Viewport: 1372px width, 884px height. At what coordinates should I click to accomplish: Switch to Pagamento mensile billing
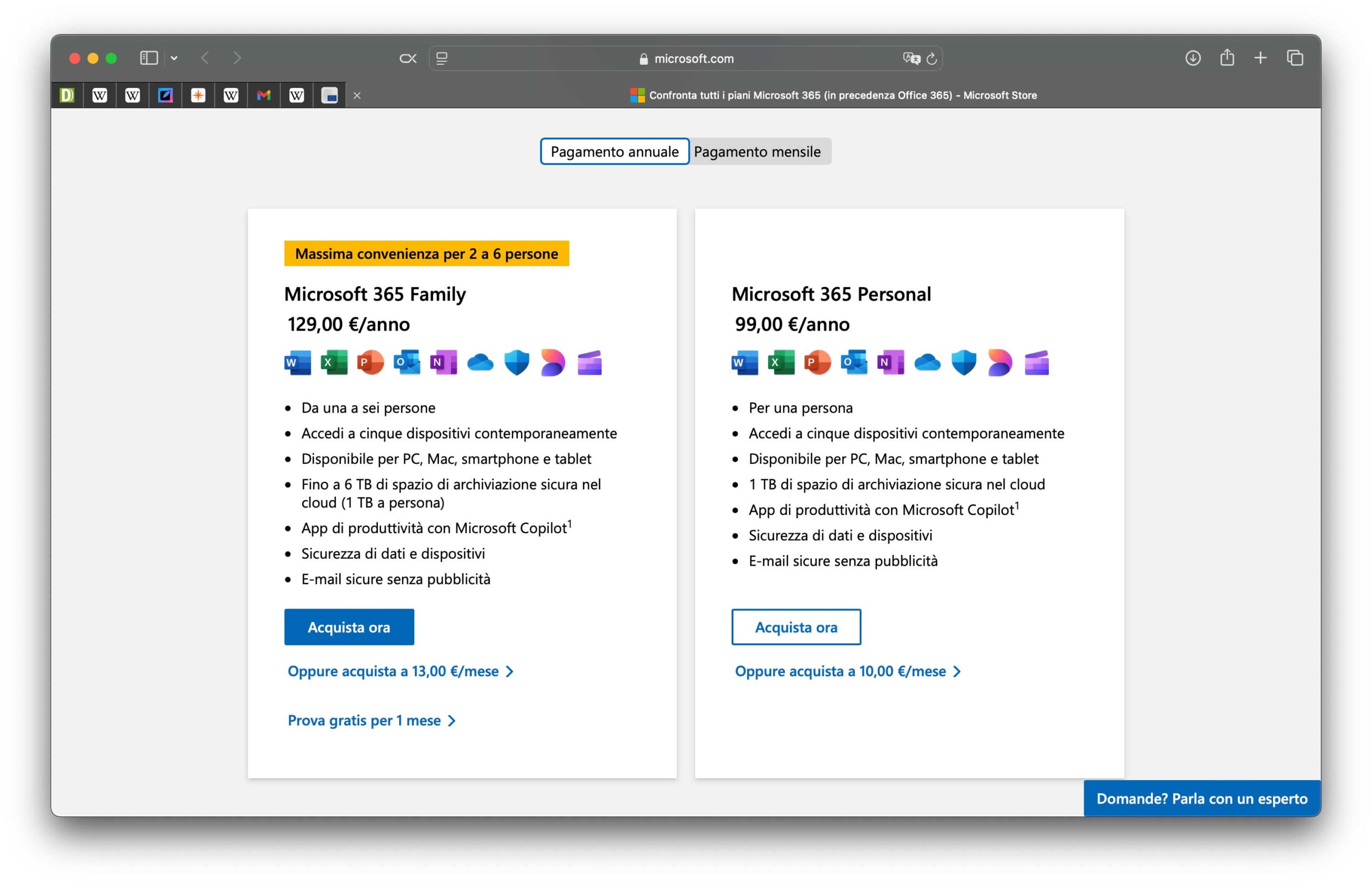pyautogui.click(x=757, y=152)
